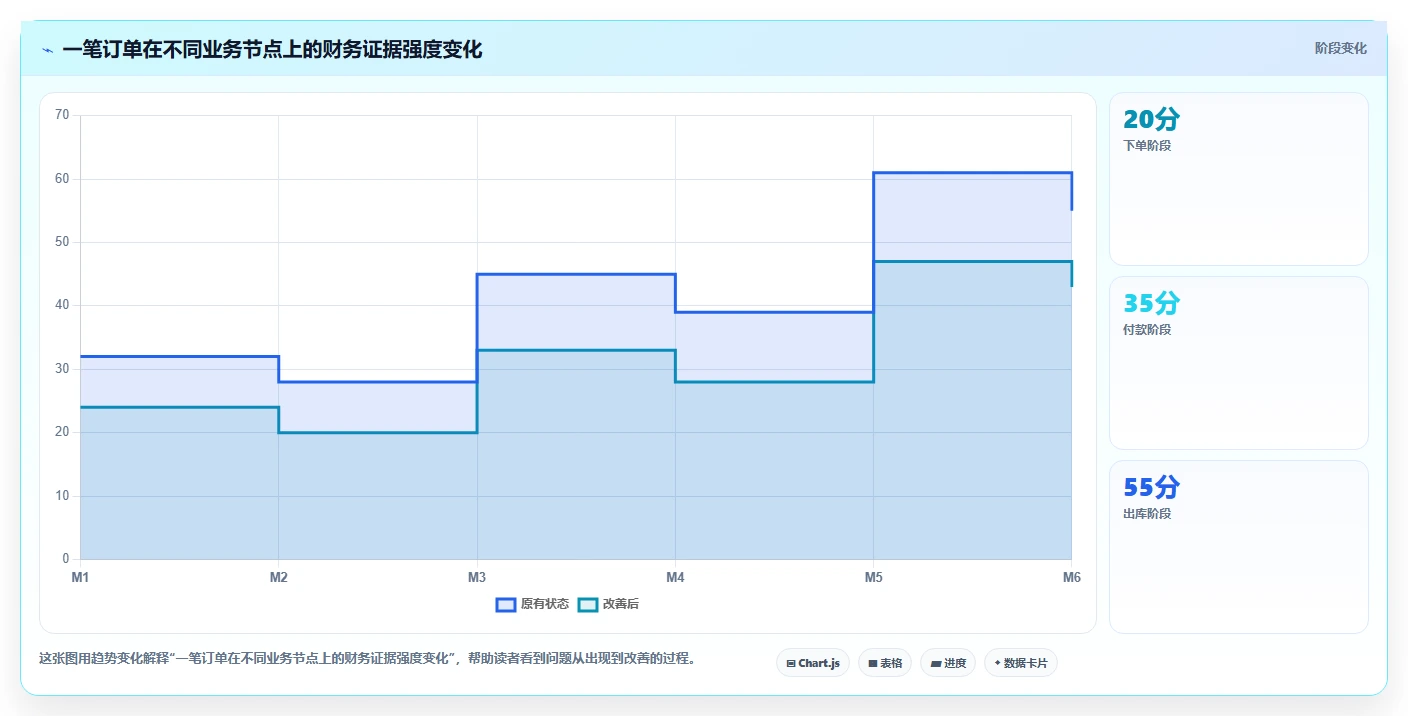Click the 付款阶段 caption text
1408x716 pixels.
tap(1147, 330)
